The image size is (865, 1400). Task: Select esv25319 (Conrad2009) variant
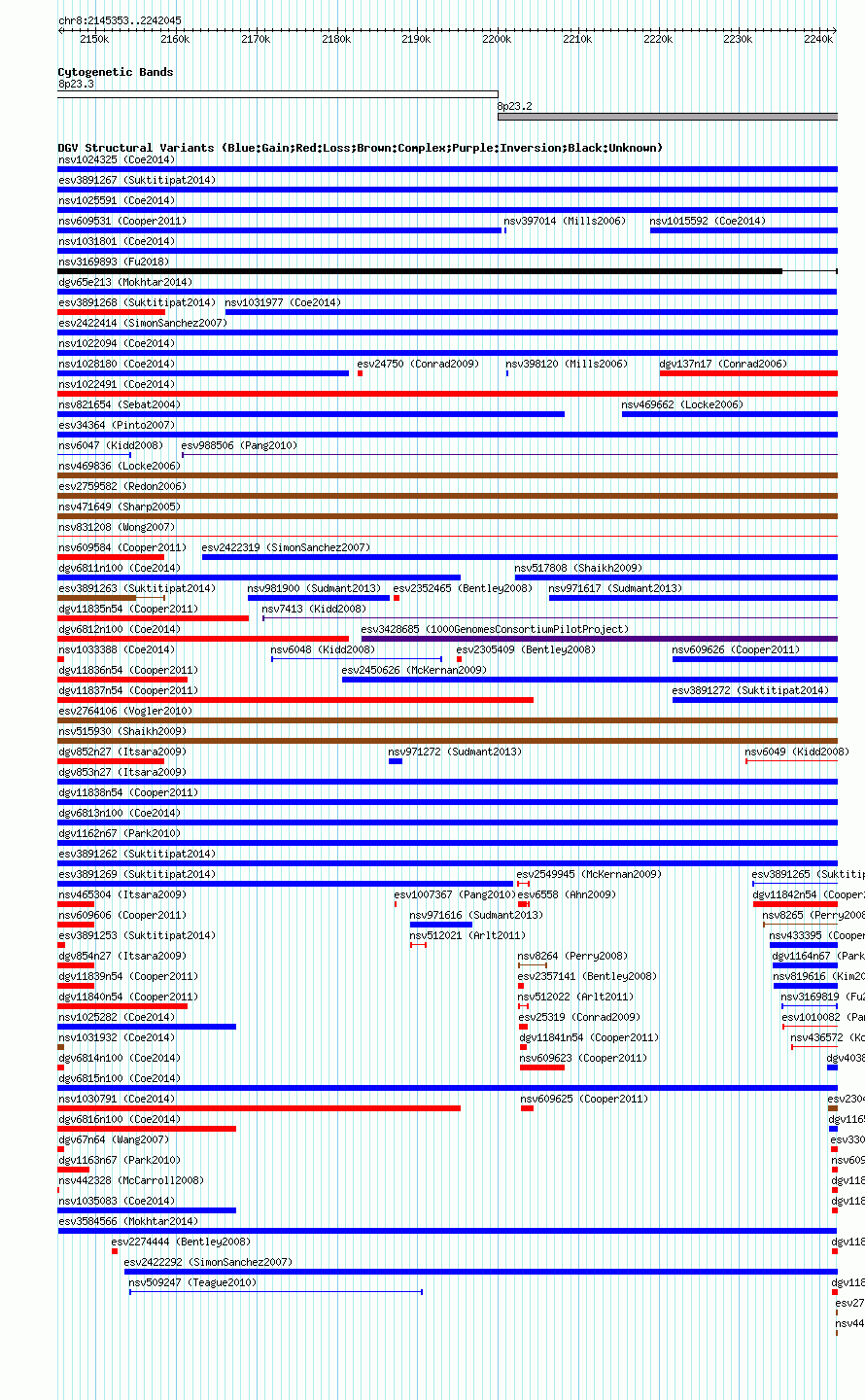tap(524, 1027)
